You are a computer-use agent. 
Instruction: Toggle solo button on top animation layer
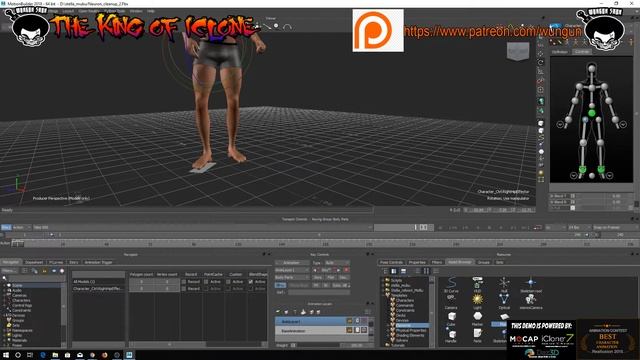click(x=350, y=321)
